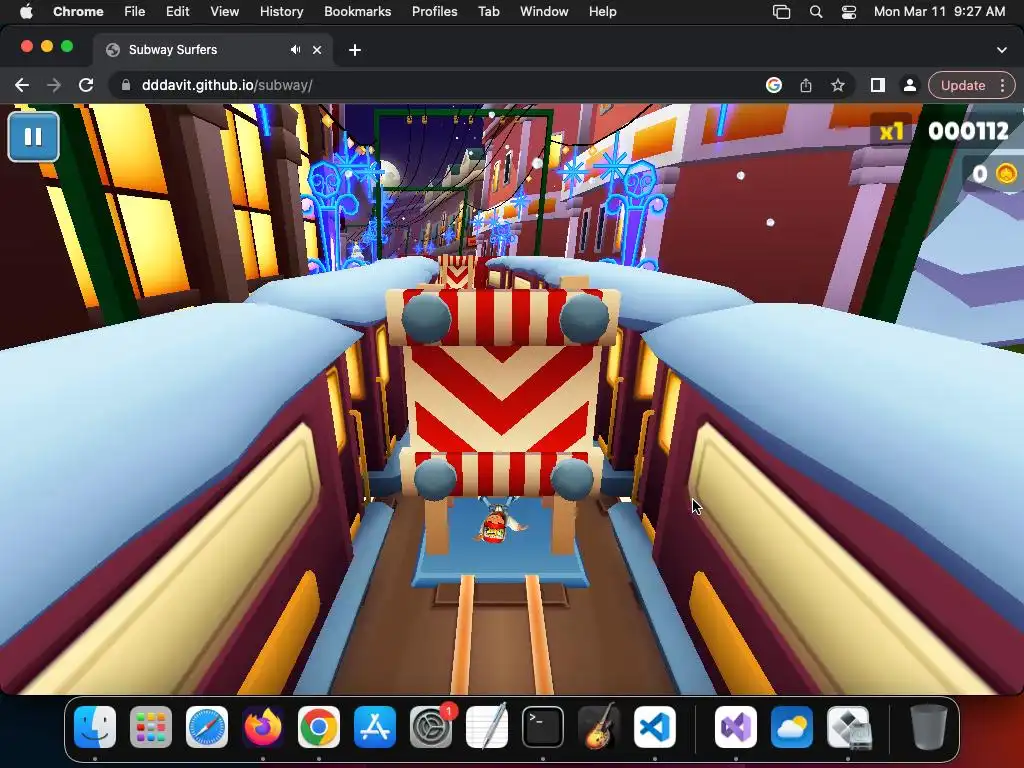Open Finder from the Dock
Screen dimensions: 1024x768
(x=95, y=727)
